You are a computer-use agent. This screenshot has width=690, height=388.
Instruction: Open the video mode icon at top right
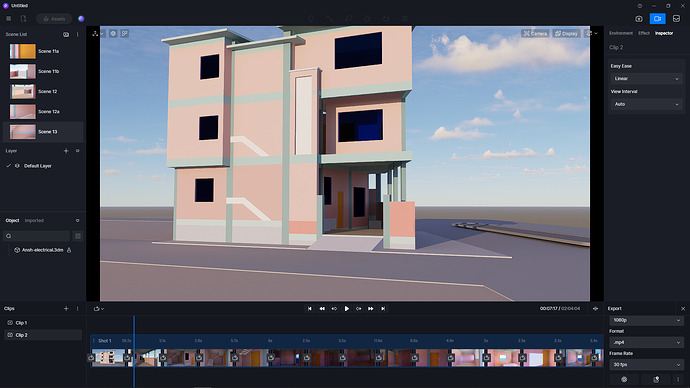point(657,18)
